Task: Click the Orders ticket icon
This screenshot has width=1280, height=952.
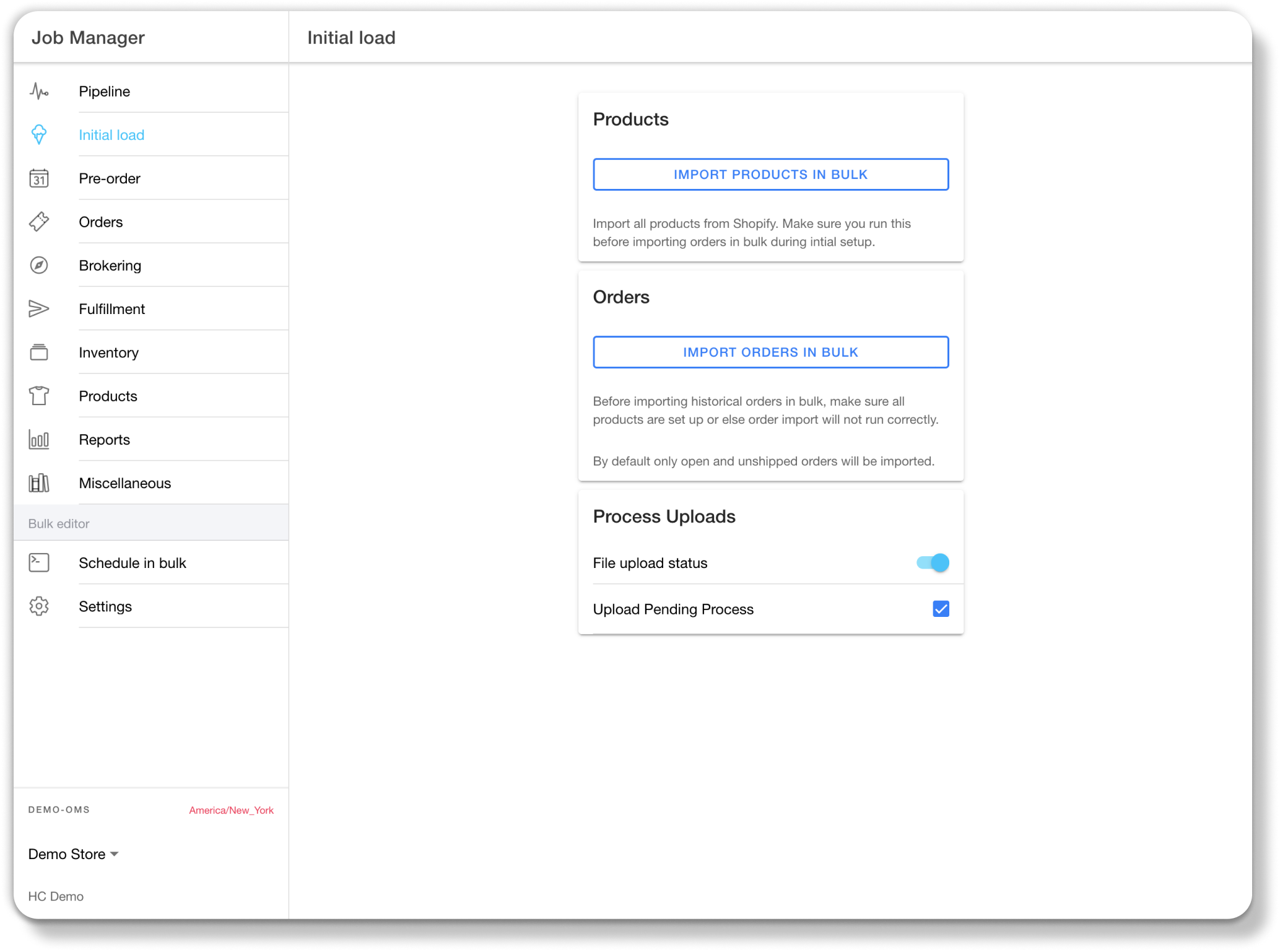Action: 39,222
